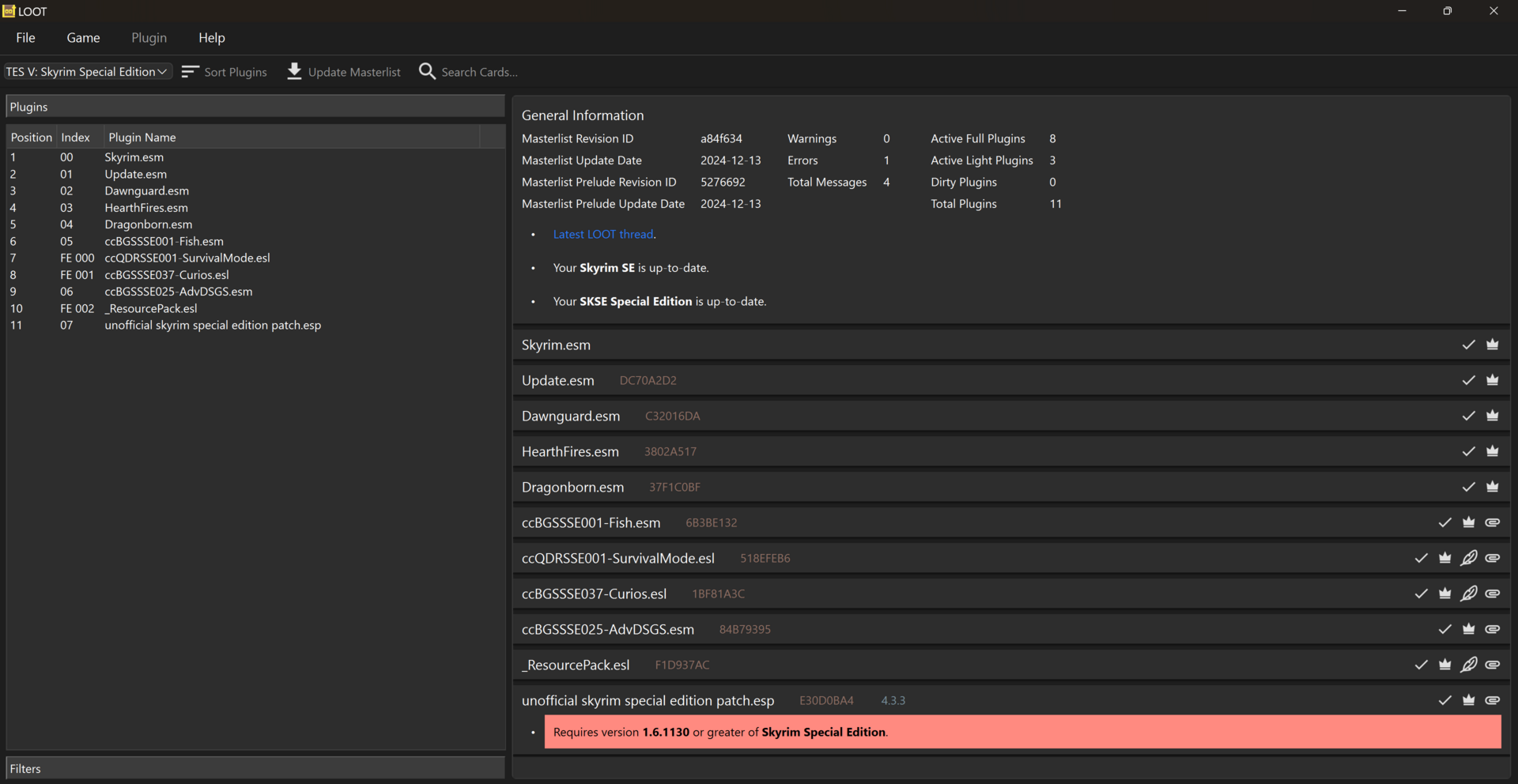The height and width of the screenshot is (784, 1518).
Task: Focus the Search Cards field
Action: 479,72
